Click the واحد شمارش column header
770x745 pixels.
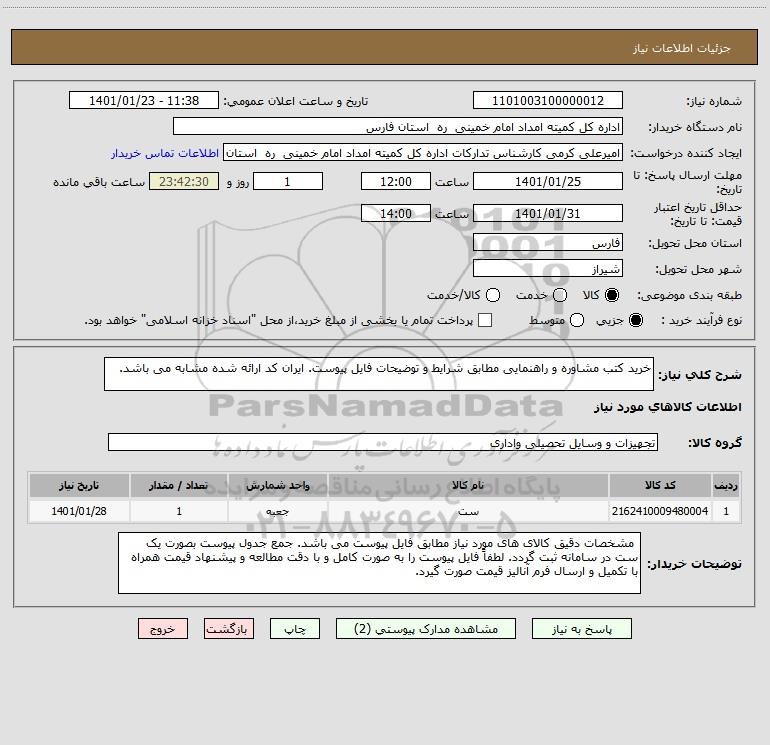pos(278,485)
